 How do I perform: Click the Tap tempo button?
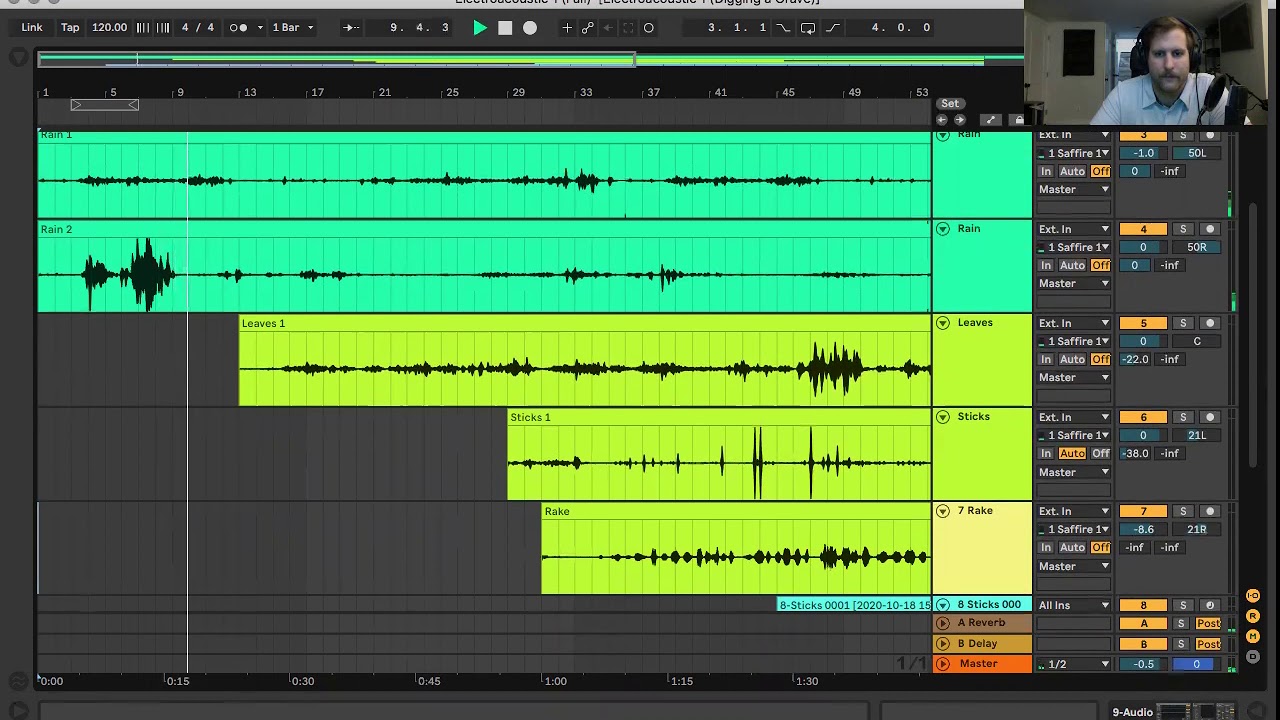(70, 28)
